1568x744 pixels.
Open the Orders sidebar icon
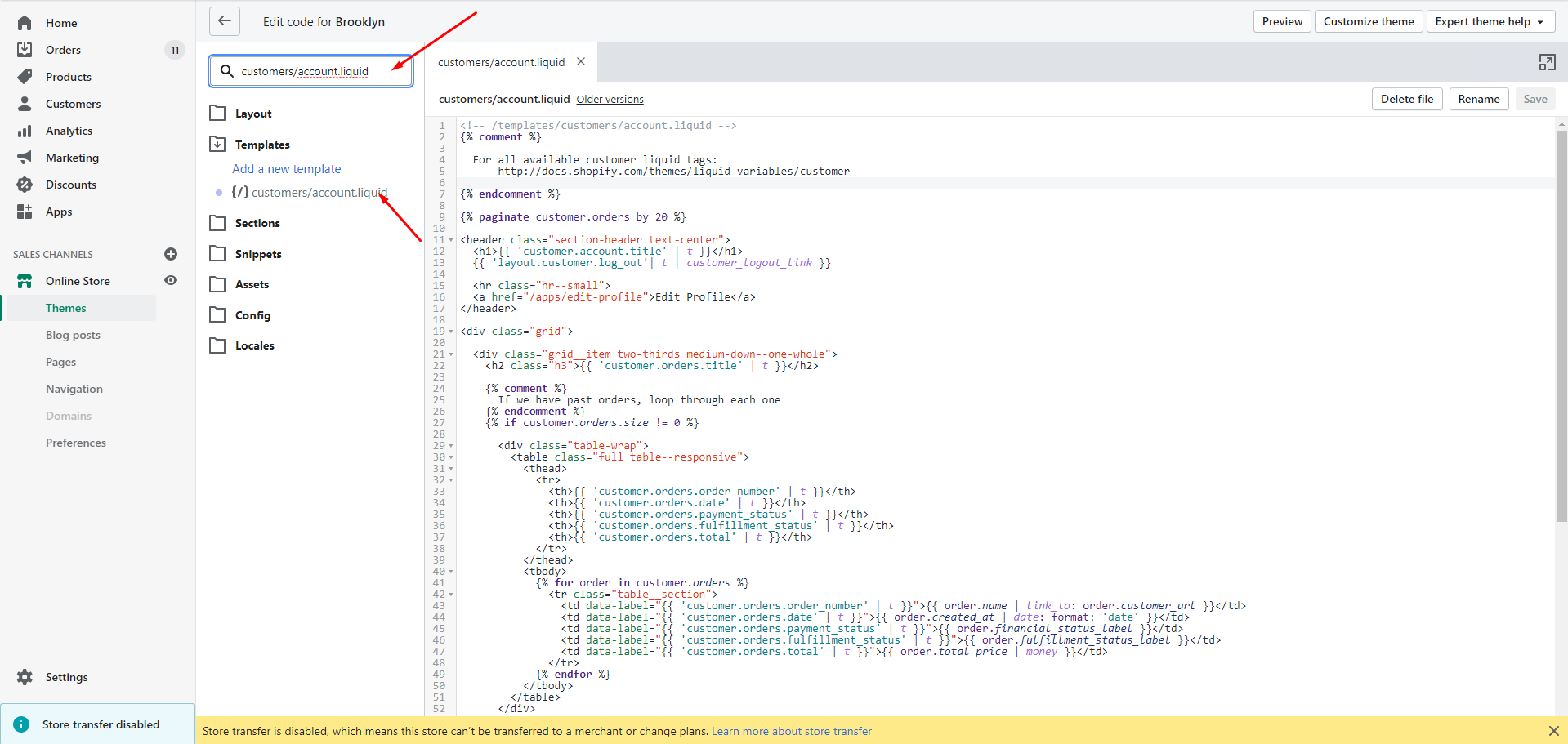click(25, 50)
